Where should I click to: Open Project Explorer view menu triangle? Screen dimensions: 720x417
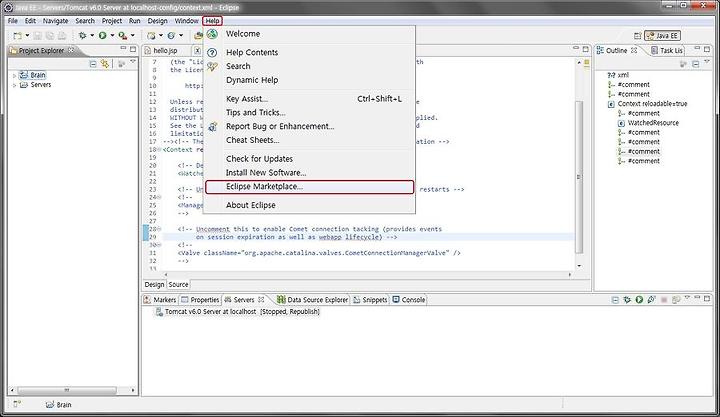point(133,62)
